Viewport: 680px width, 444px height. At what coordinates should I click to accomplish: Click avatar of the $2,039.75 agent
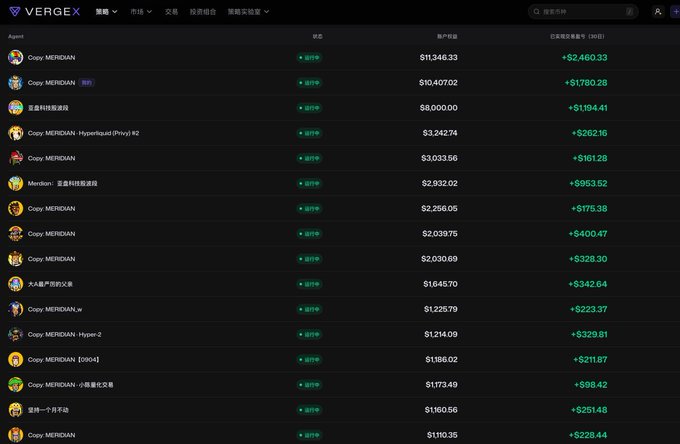[16, 233]
